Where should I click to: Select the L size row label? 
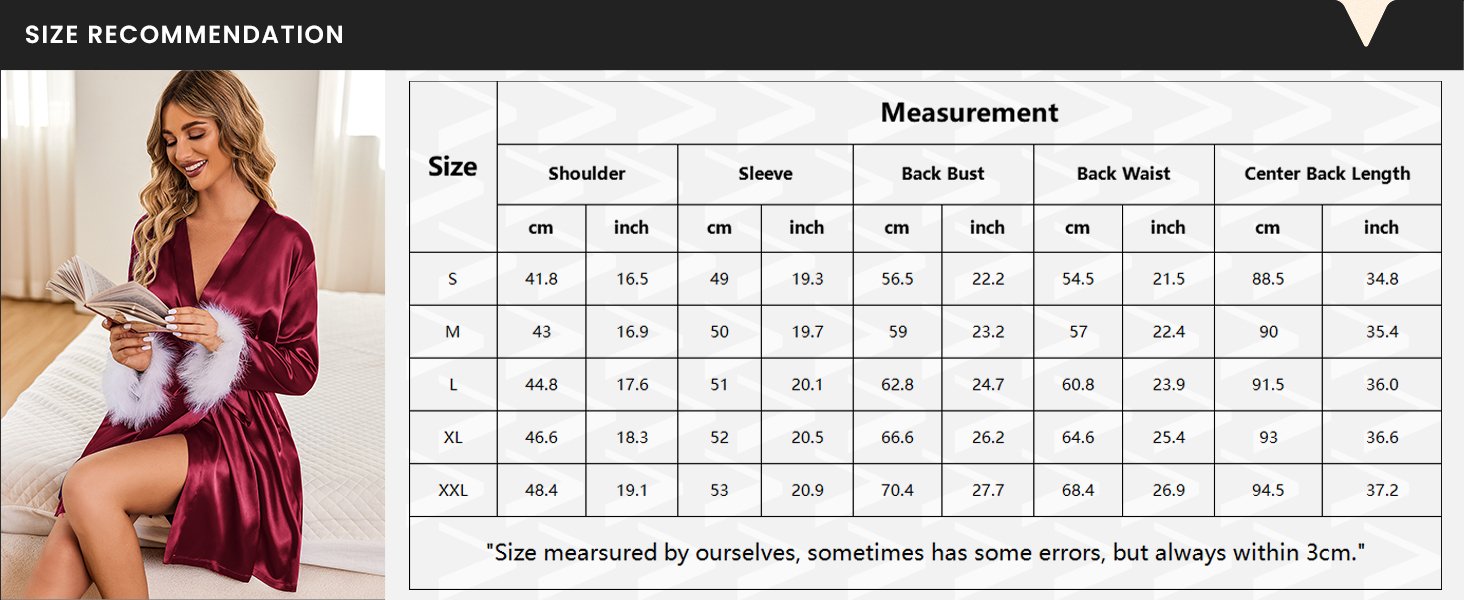click(453, 385)
